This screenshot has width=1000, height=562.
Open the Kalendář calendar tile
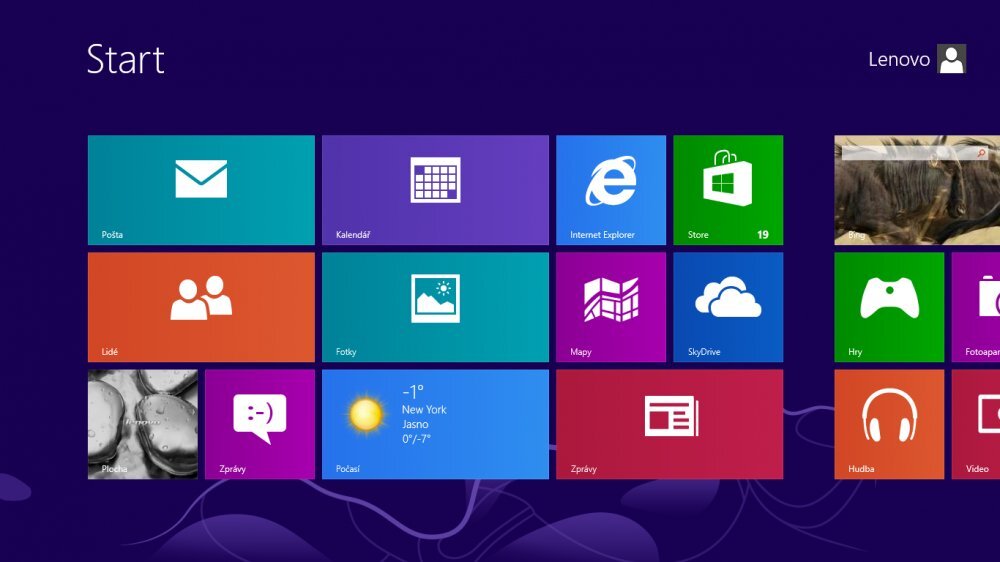tap(435, 189)
